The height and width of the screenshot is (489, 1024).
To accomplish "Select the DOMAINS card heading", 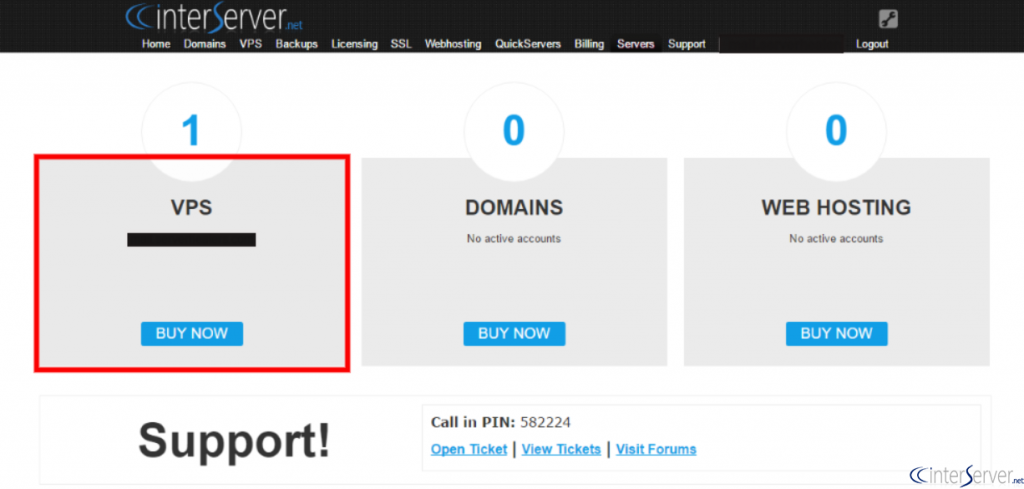I will [514, 208].
